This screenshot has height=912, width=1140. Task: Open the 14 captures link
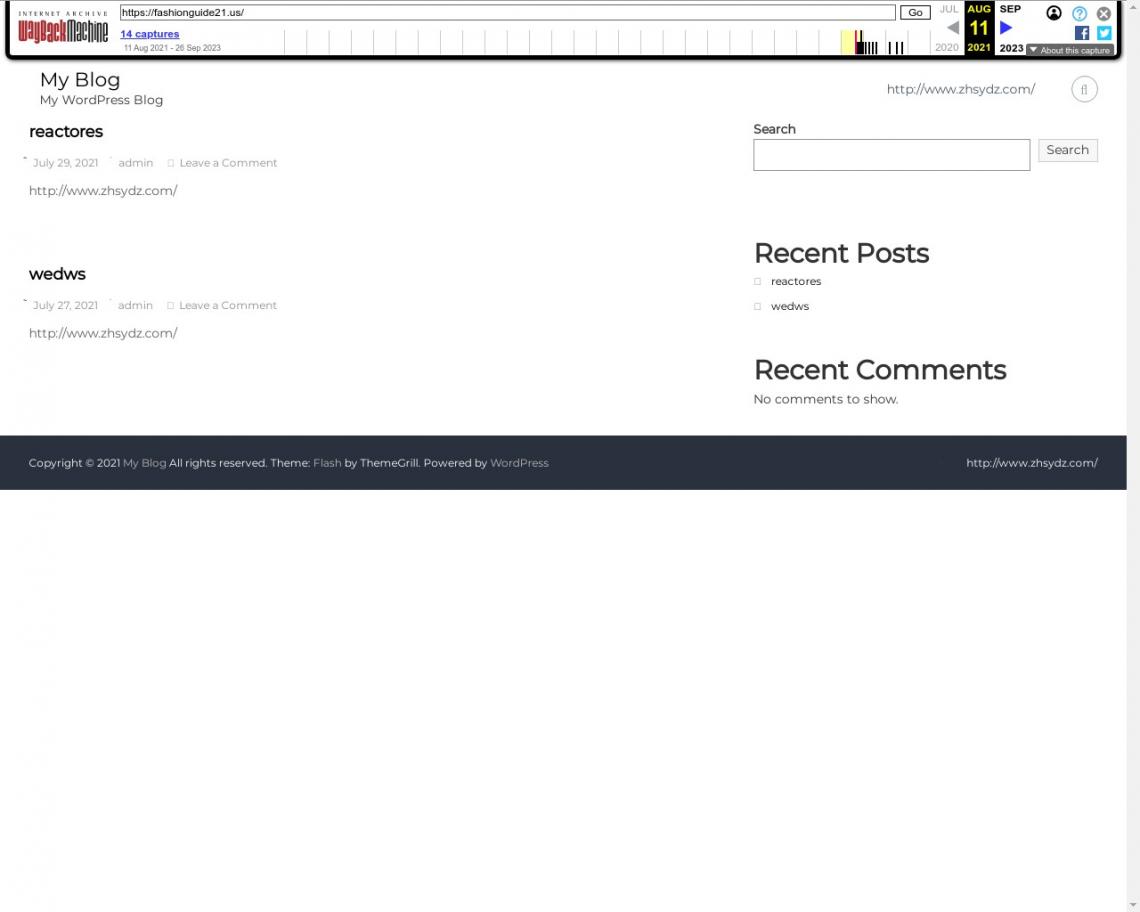(150, 34)
